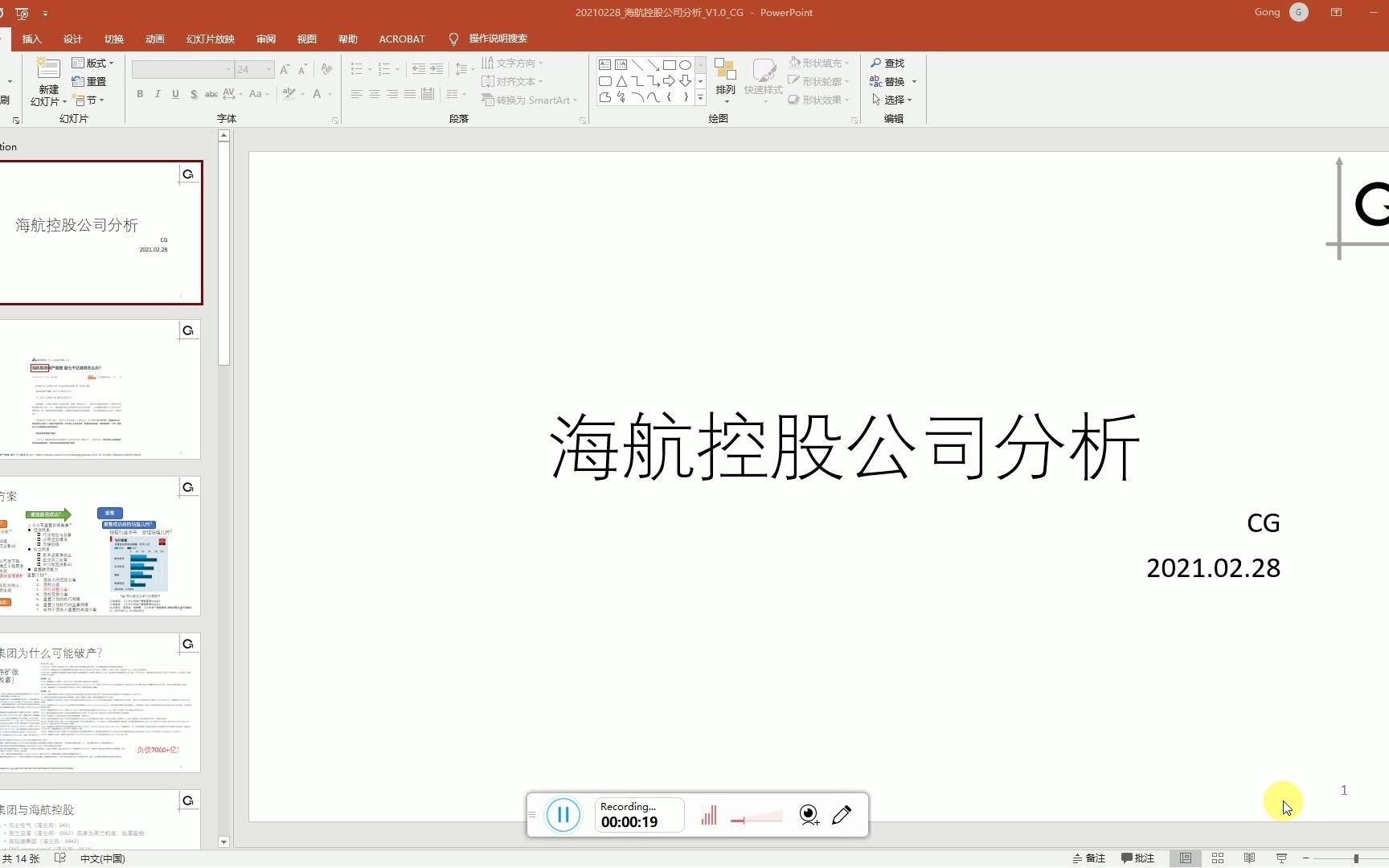Click the increase indent icon

point(436,70)
